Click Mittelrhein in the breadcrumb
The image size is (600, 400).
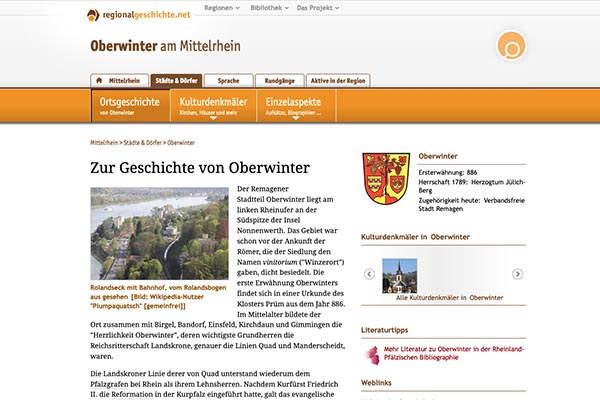pos(110,143)
